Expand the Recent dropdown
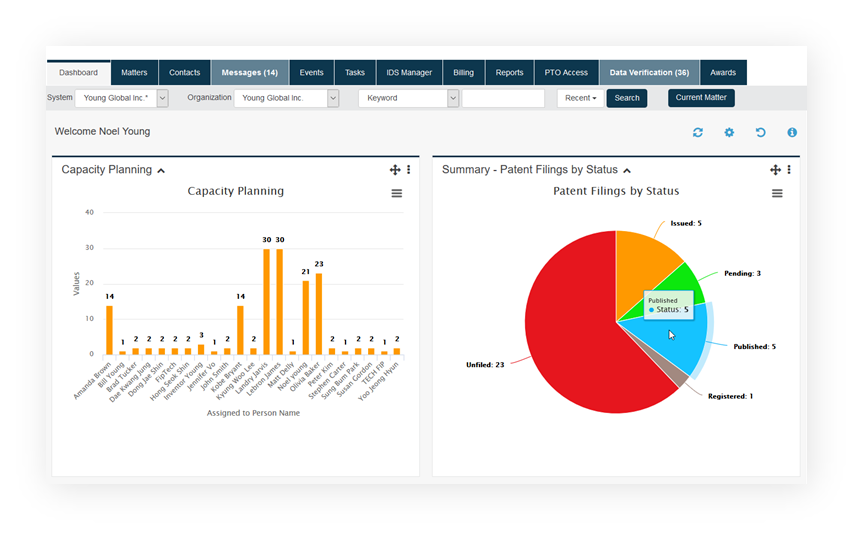Image resolution: width=862 pixels, height=539 pixels. coord(580,98)
